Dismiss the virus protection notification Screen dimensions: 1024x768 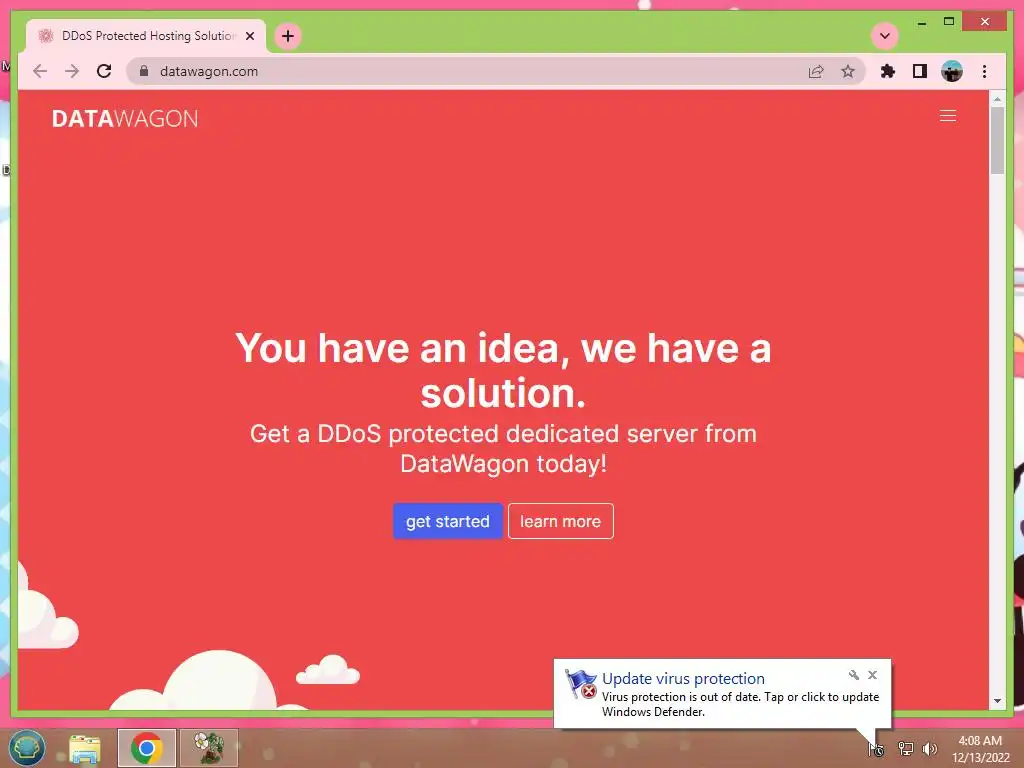(872, 675)
